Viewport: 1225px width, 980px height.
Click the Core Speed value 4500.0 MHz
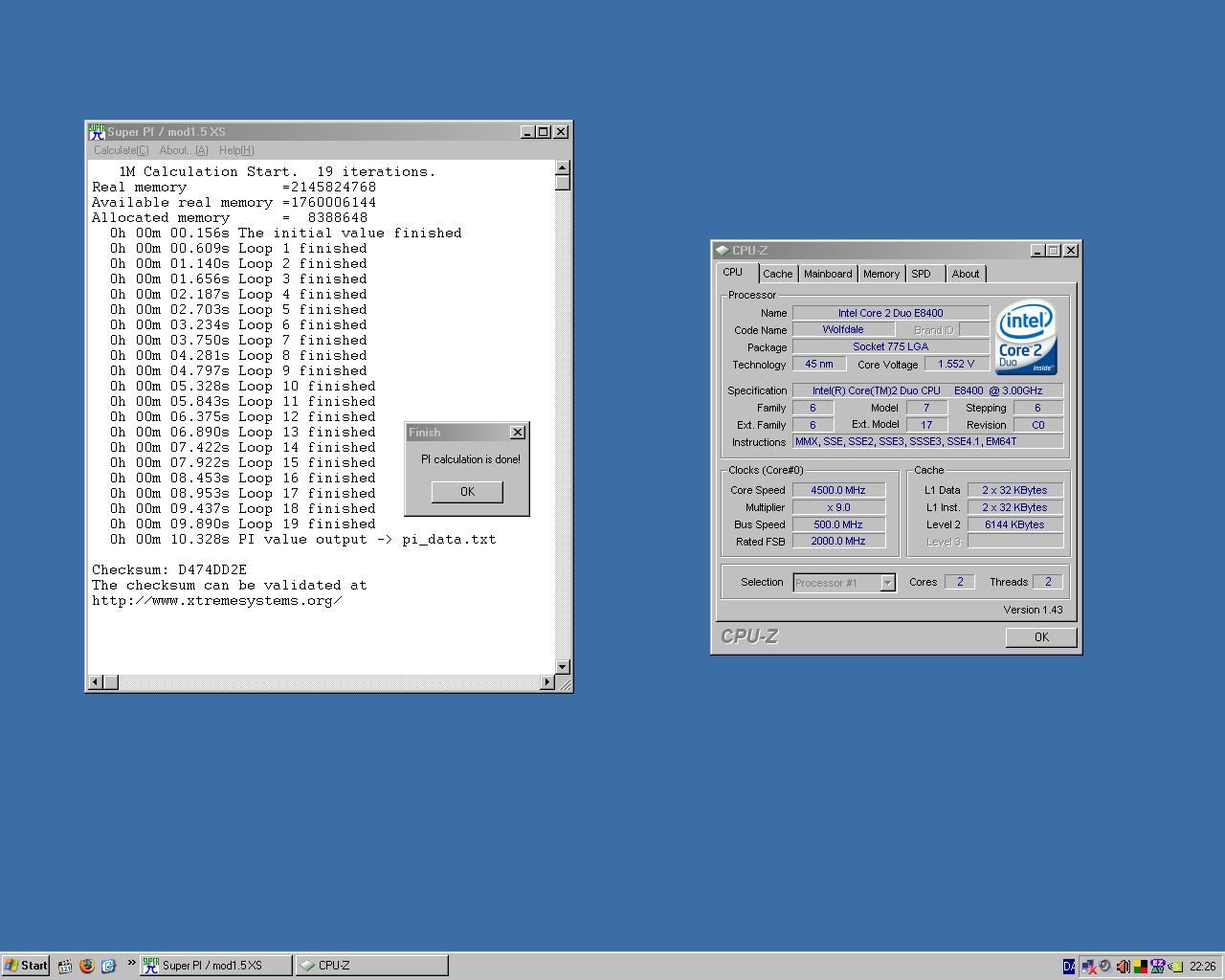pyautogui.click(x=838, y=490)
